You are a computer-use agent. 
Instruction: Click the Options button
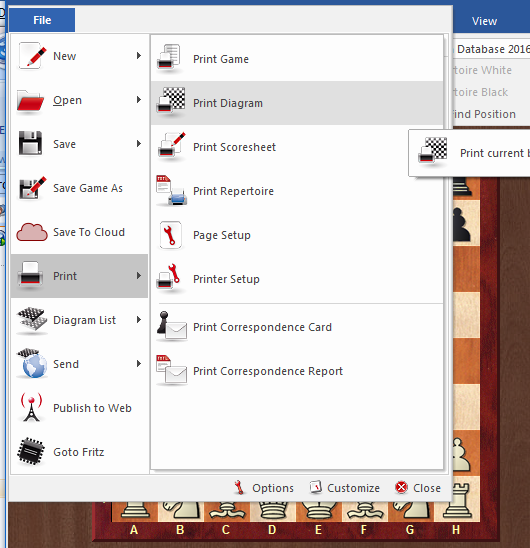[x=264, y=488]
